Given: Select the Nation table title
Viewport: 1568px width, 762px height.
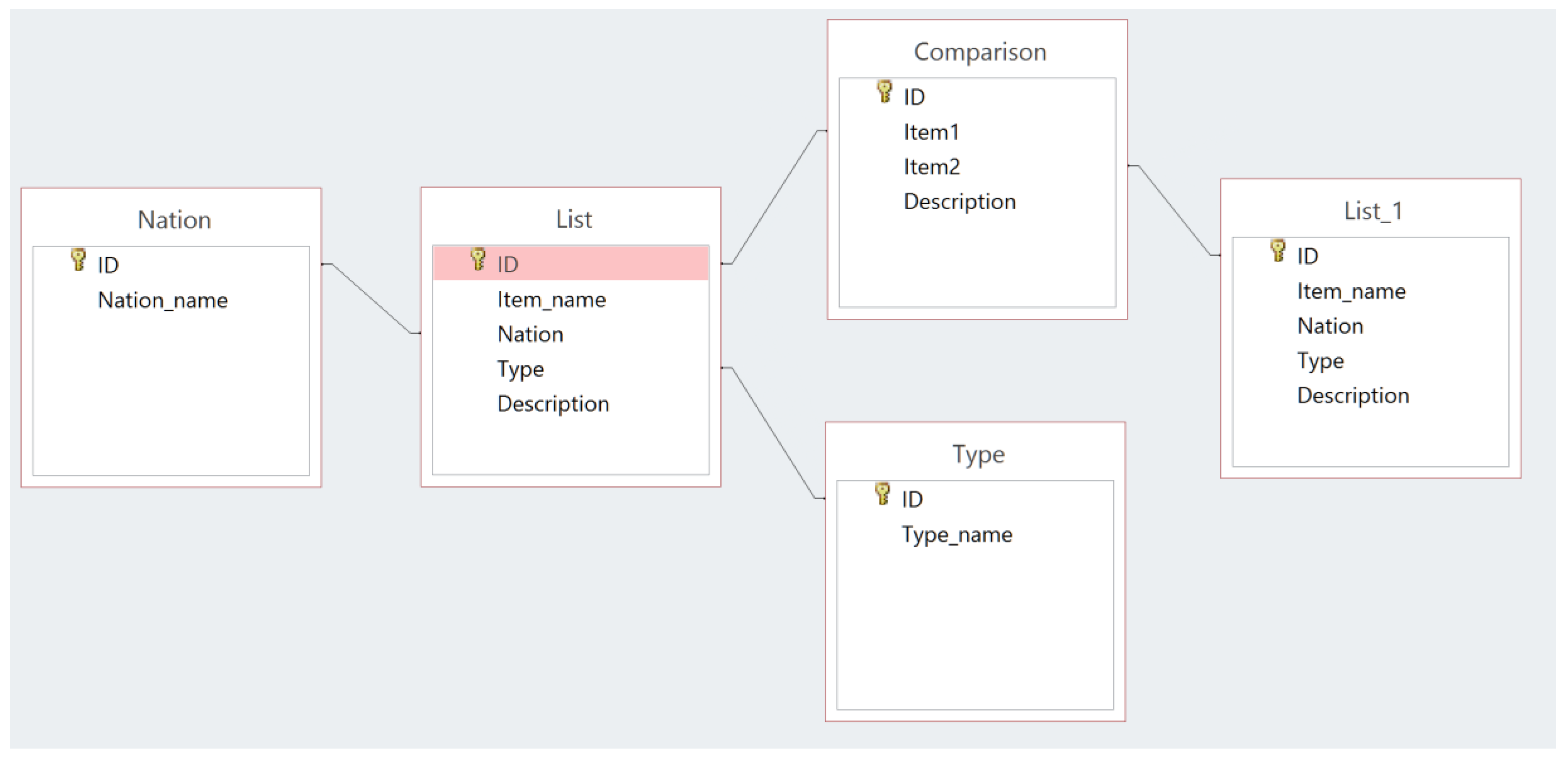Looking at the screenshot, I should [174, 220].
